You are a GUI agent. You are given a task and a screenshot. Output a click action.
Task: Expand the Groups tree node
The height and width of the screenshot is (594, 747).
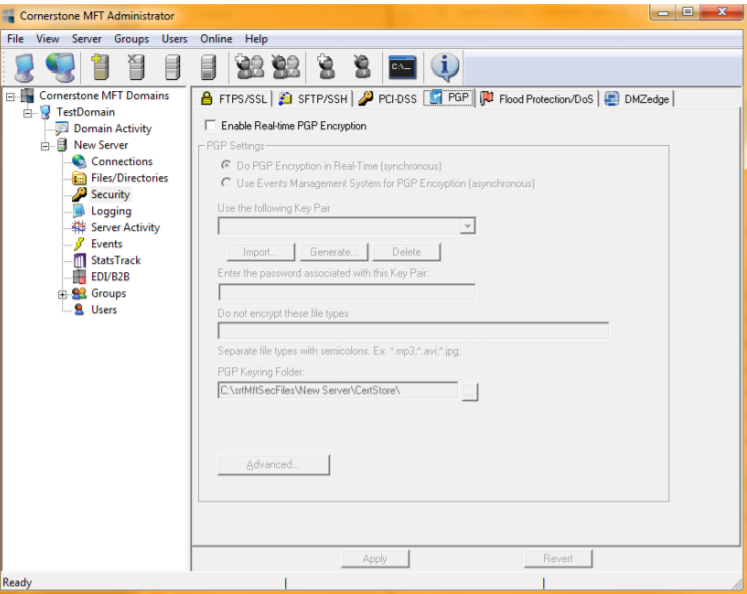(62, 294)
